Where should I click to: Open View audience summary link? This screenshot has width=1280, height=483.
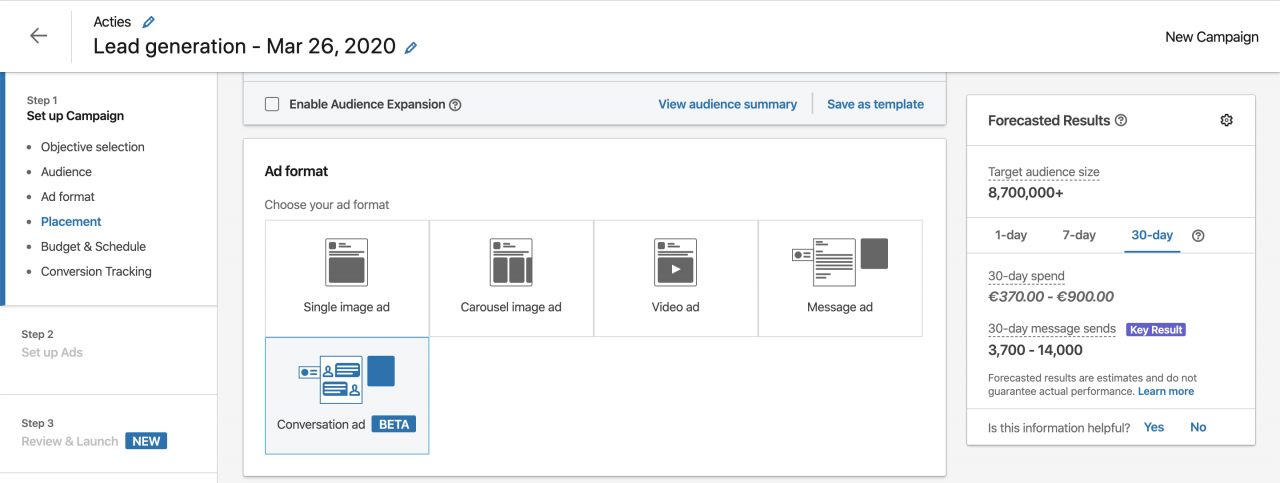click(x=727, y=104)
